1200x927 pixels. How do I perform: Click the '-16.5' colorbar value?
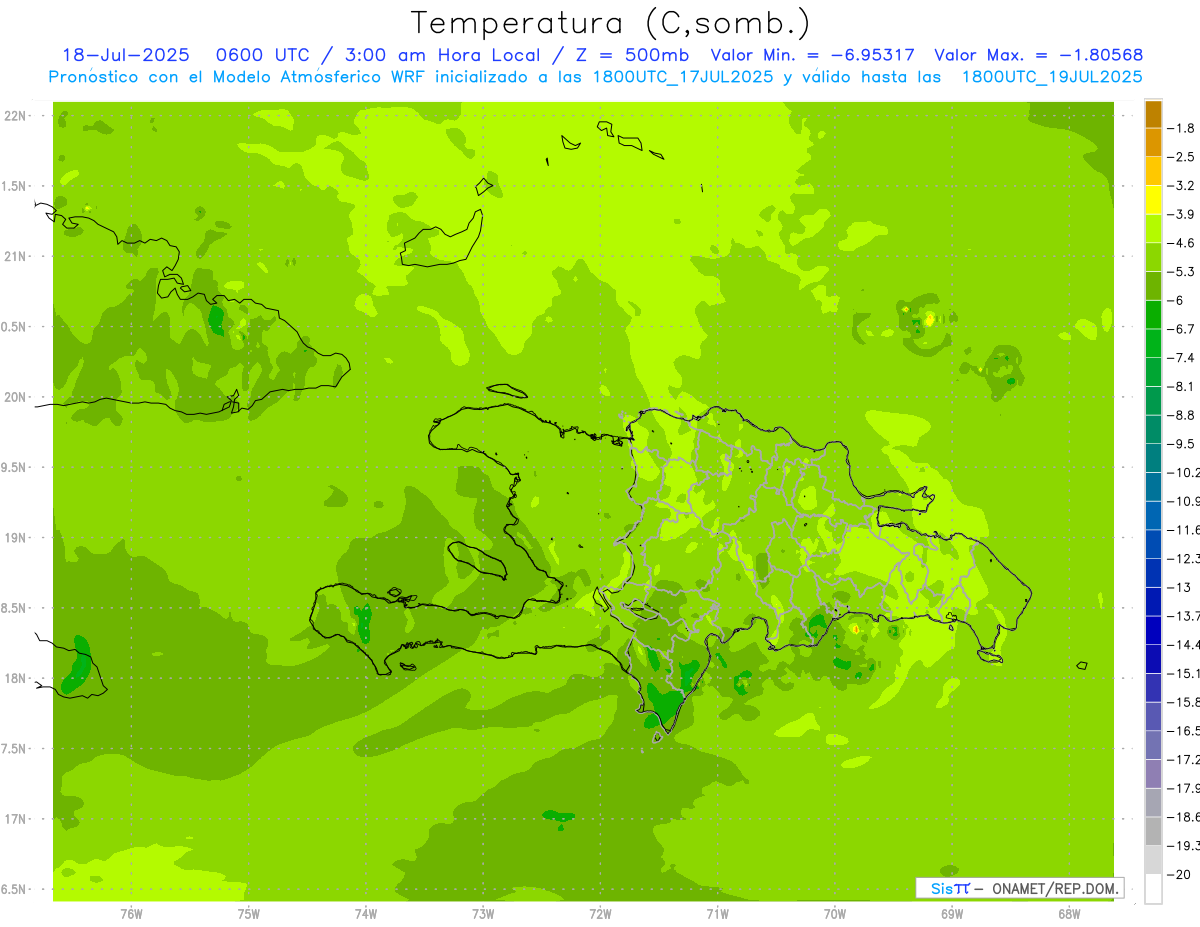coord(1184,731)
